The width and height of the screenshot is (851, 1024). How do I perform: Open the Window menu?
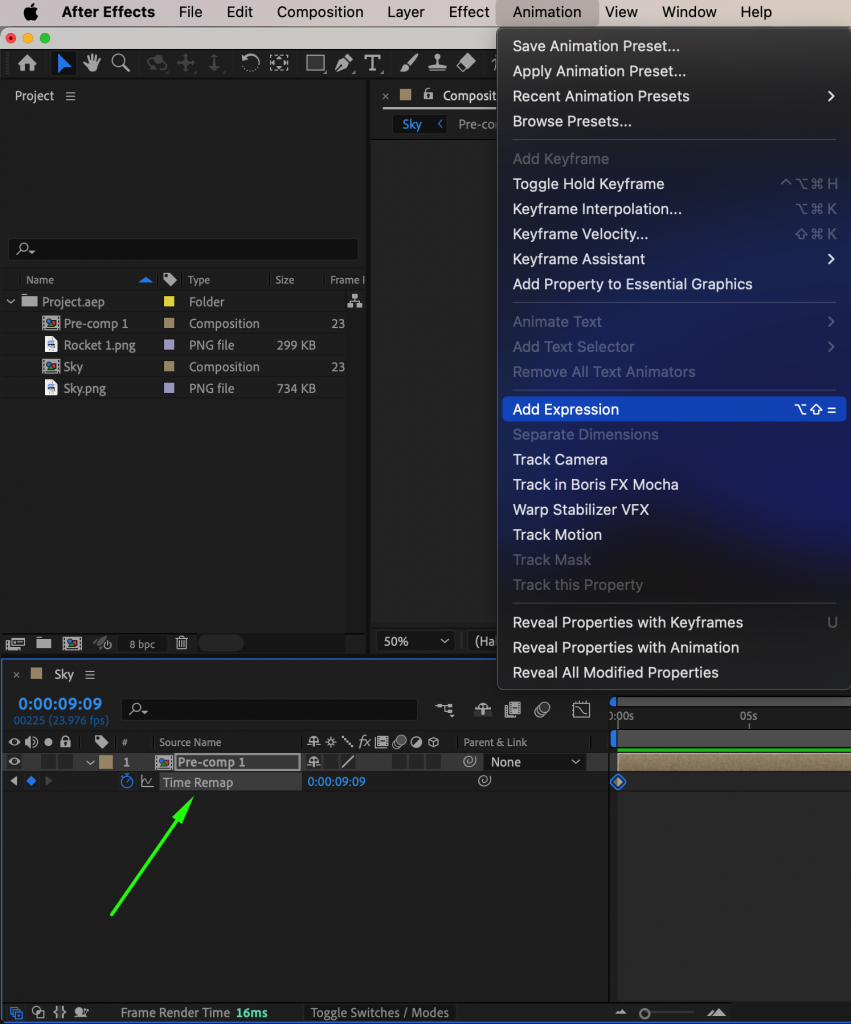coord(688,12)
